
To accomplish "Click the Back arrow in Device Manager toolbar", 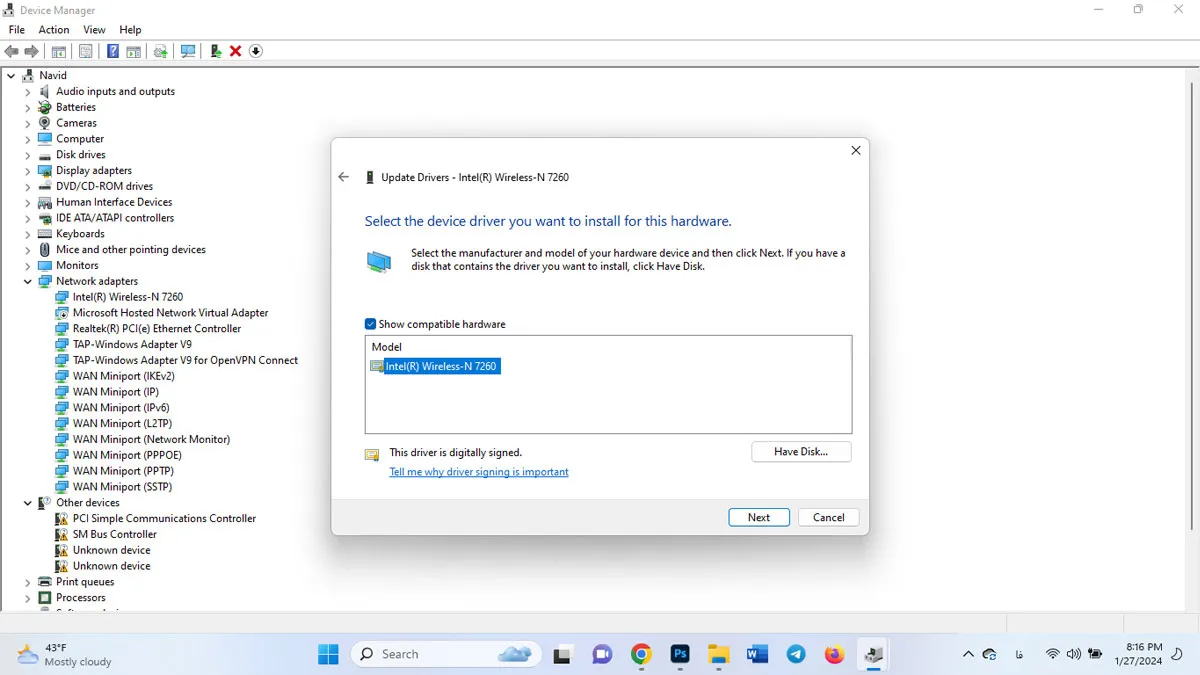I will 12,51.
